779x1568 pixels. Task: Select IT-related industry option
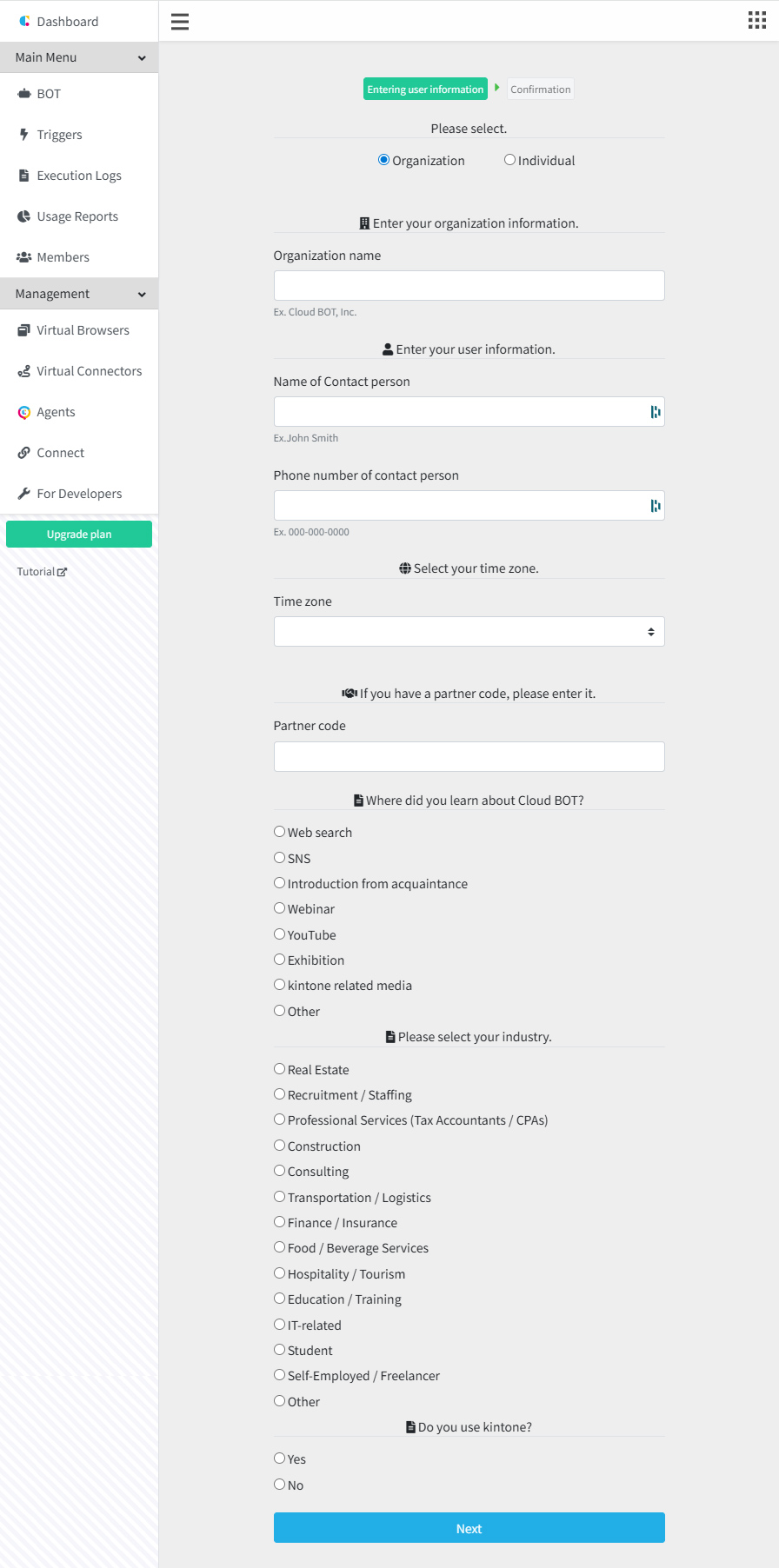tap(279, 1325)
